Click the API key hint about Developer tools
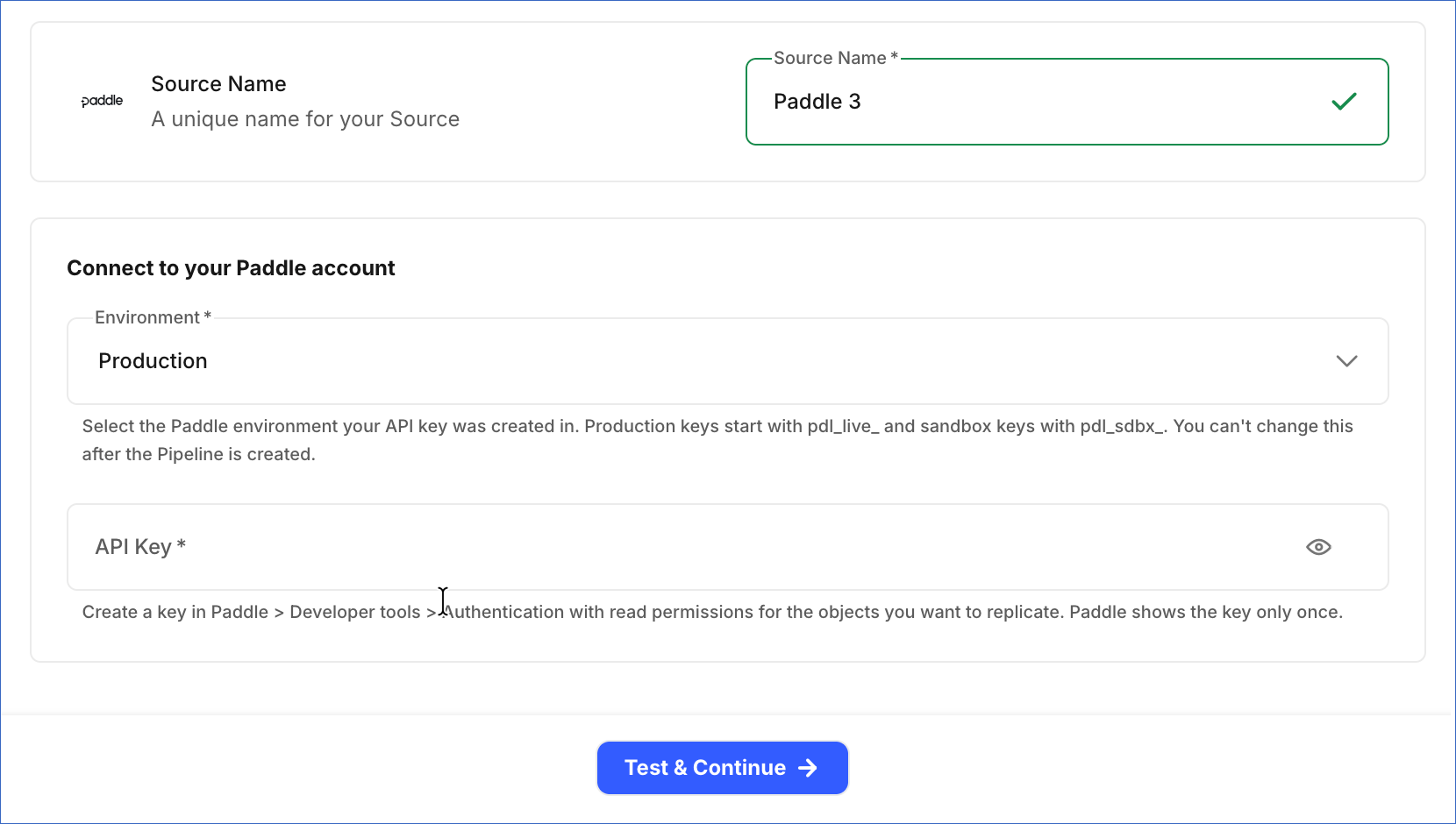1456x824 pixels. 712,612
